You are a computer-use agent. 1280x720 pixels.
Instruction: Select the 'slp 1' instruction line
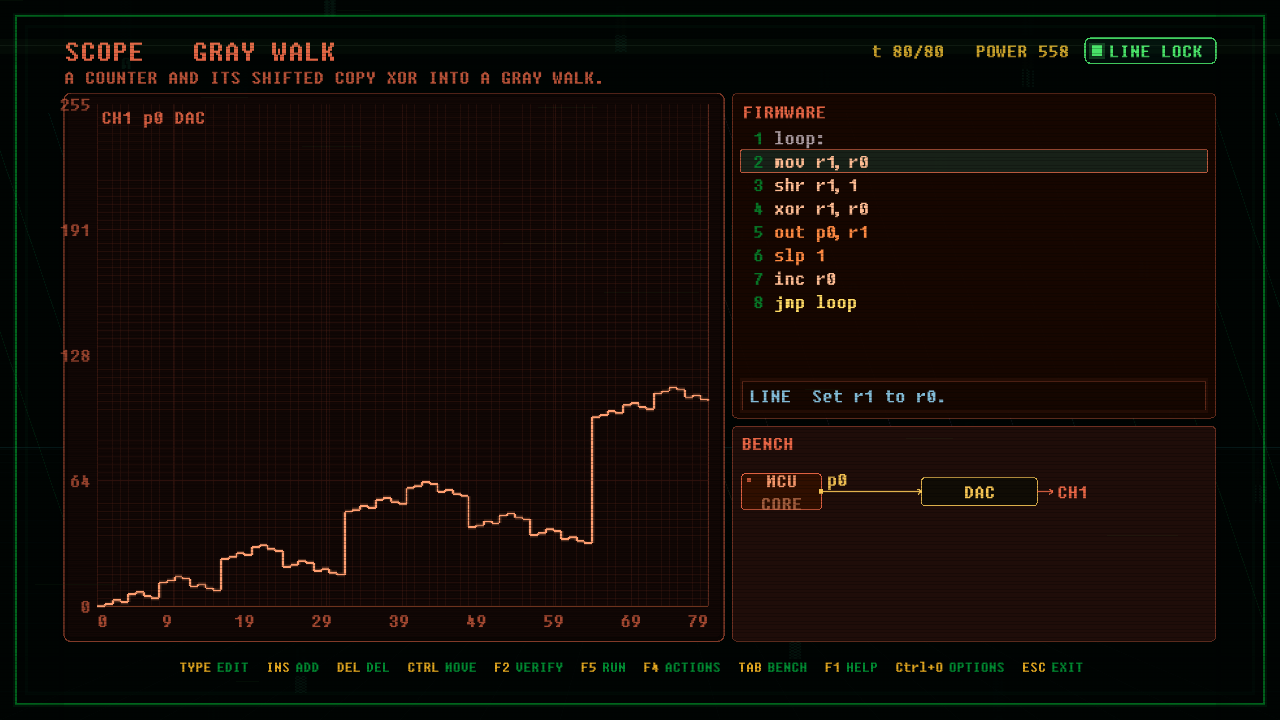tap(974, 256)
